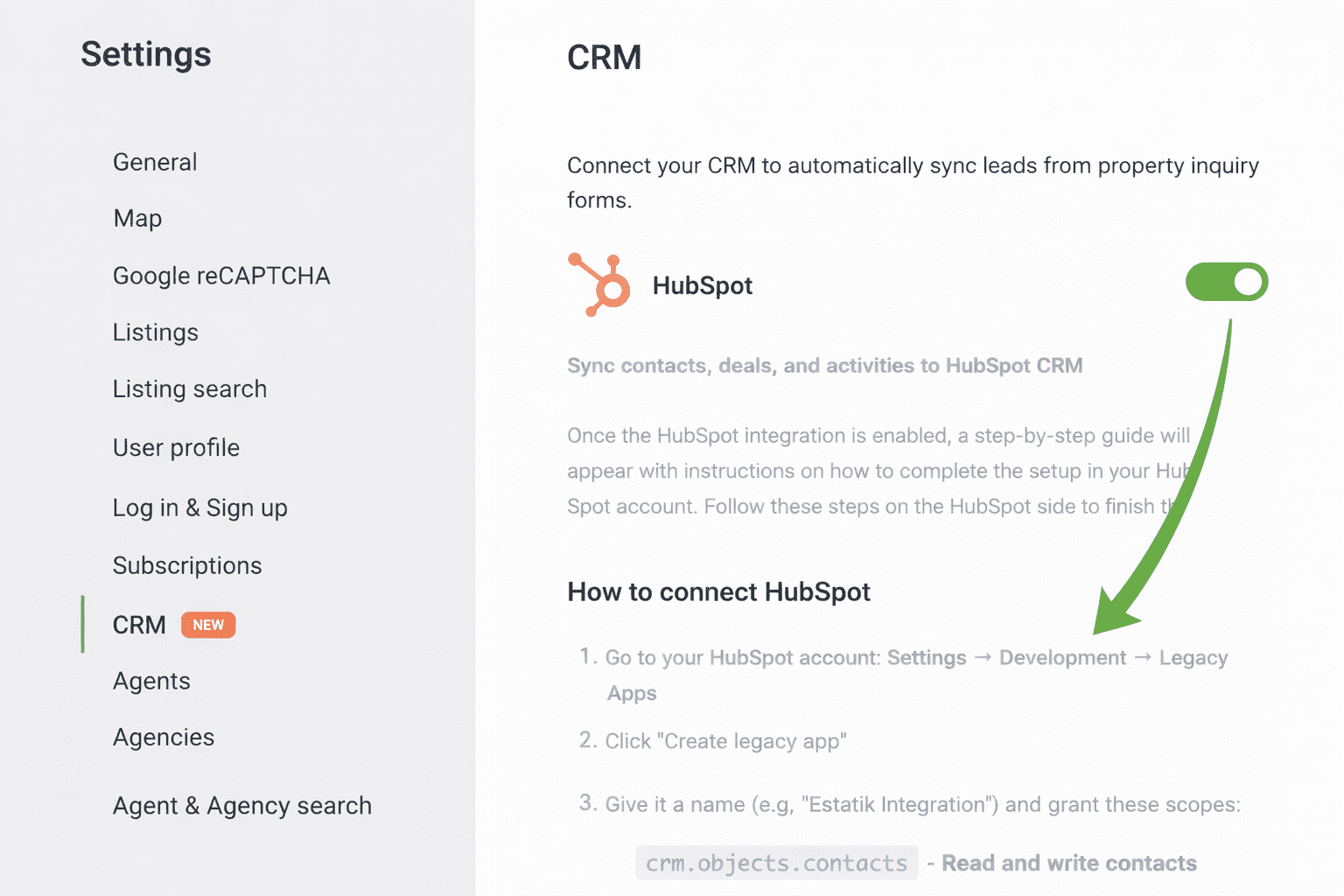Go to Agencies settings
The height and width of the screenshot is (896, 1344).
point(164,737)
